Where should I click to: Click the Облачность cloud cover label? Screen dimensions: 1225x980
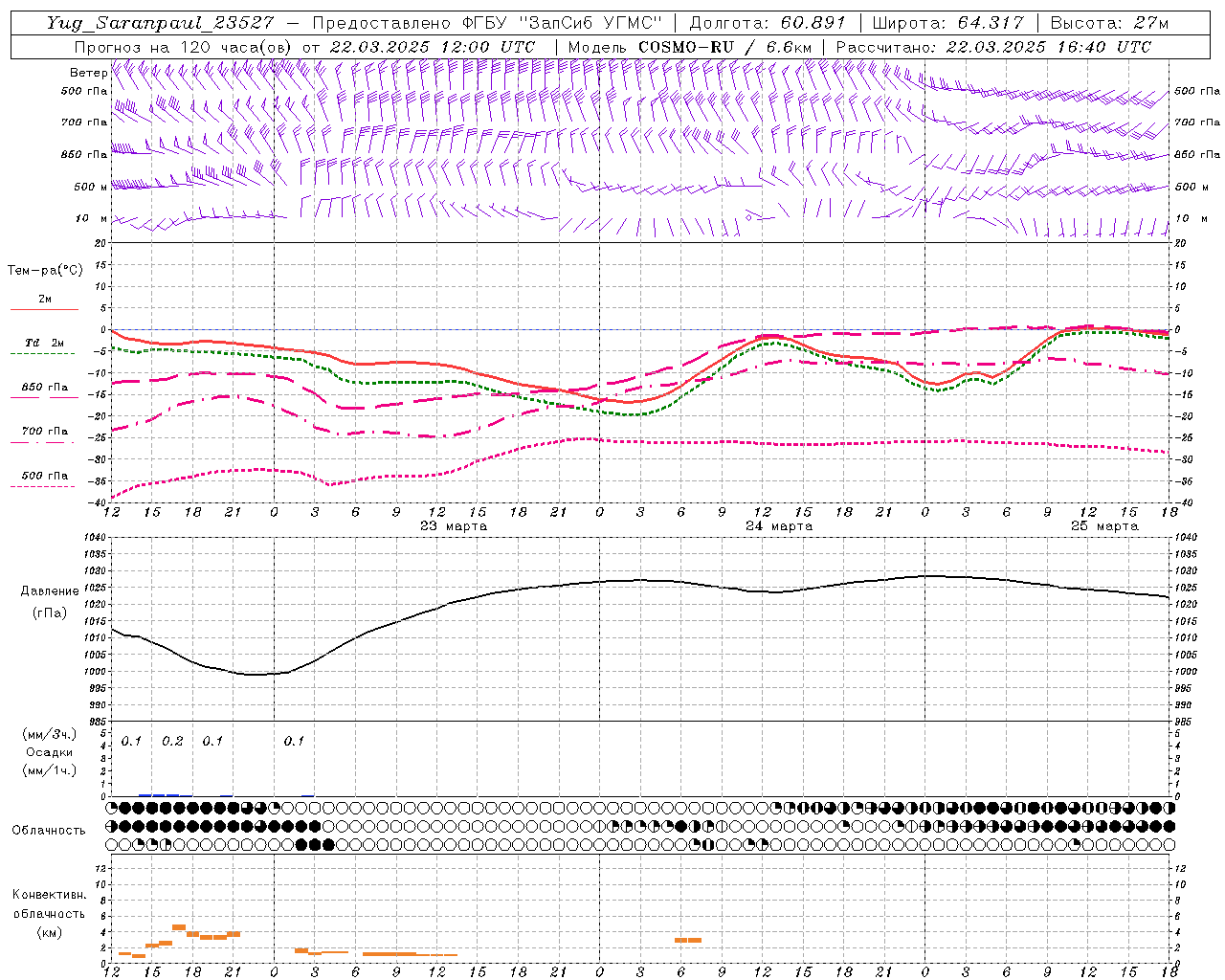coord(49,831)
